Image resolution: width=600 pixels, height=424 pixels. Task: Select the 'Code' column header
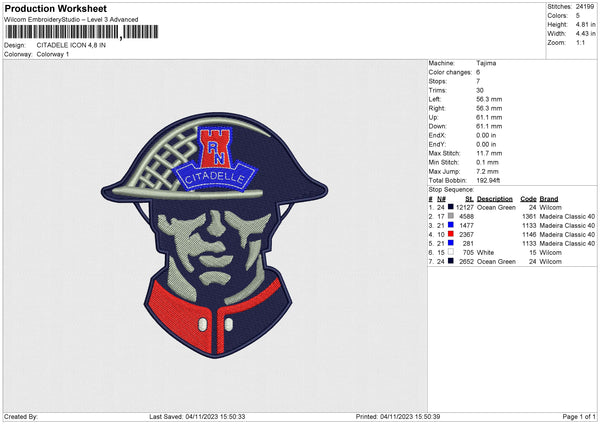coord(528,199)
